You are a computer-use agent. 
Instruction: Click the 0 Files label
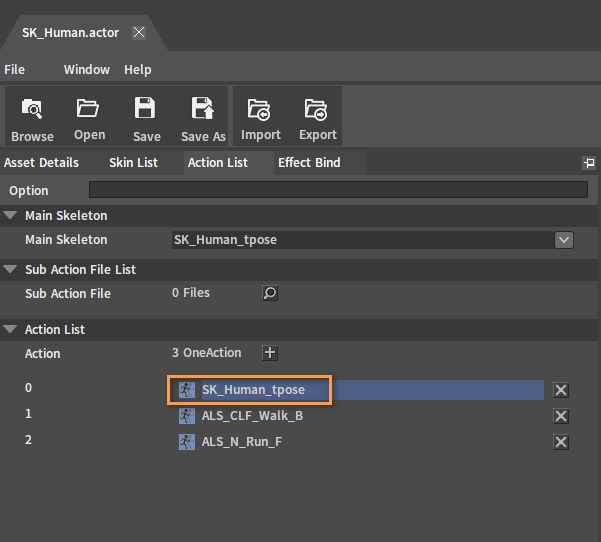point(191,293)
